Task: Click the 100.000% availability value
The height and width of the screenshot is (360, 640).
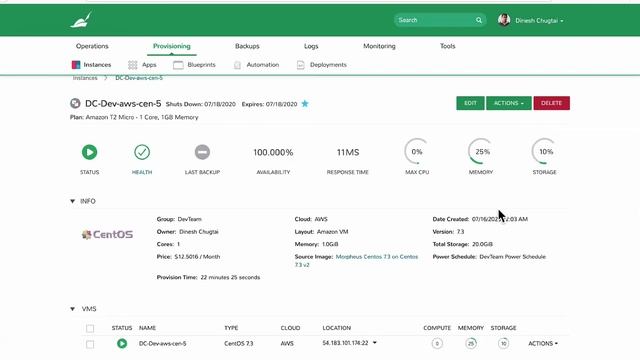Action: click(x=273, y=152)
